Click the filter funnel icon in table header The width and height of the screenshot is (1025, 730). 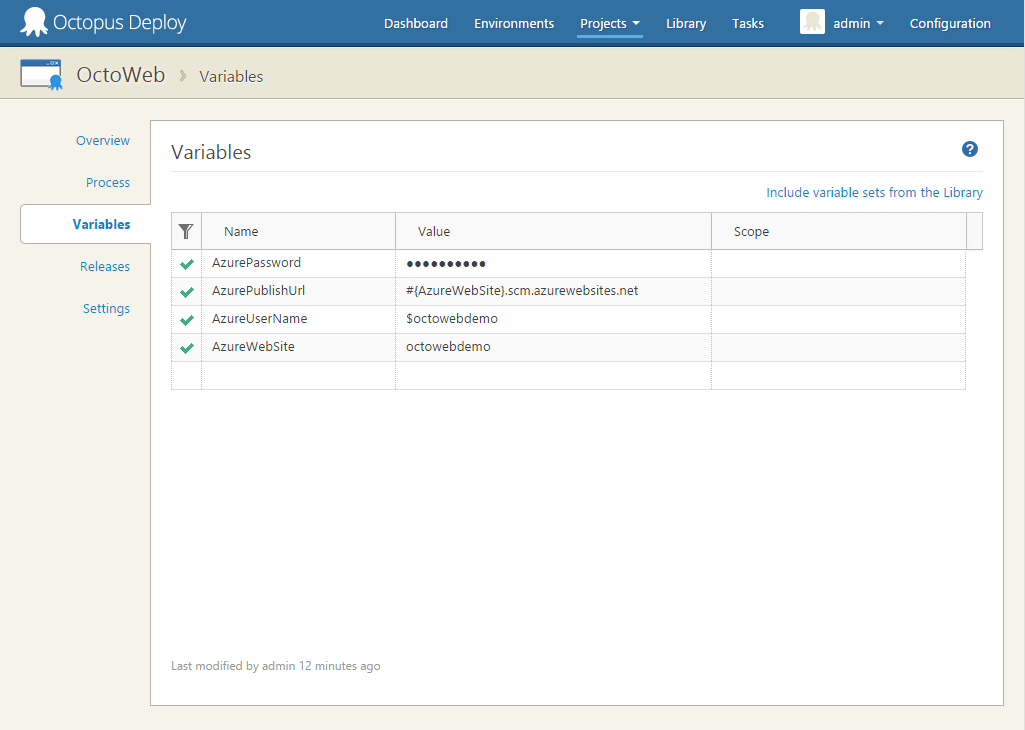tap(186, 231)
